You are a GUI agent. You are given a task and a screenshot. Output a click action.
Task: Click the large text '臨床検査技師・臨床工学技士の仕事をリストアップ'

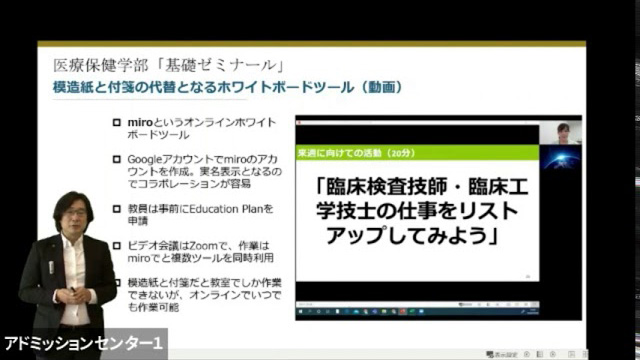pos(422,211)
